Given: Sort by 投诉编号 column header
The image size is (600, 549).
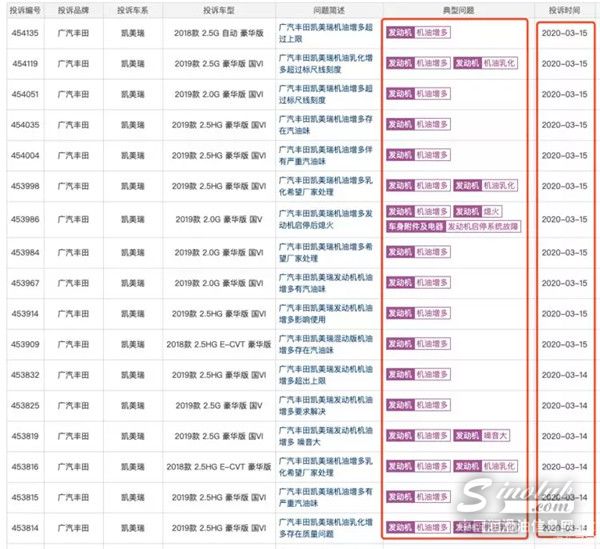Looking at the screenshot, I should (x=28, y=9).
